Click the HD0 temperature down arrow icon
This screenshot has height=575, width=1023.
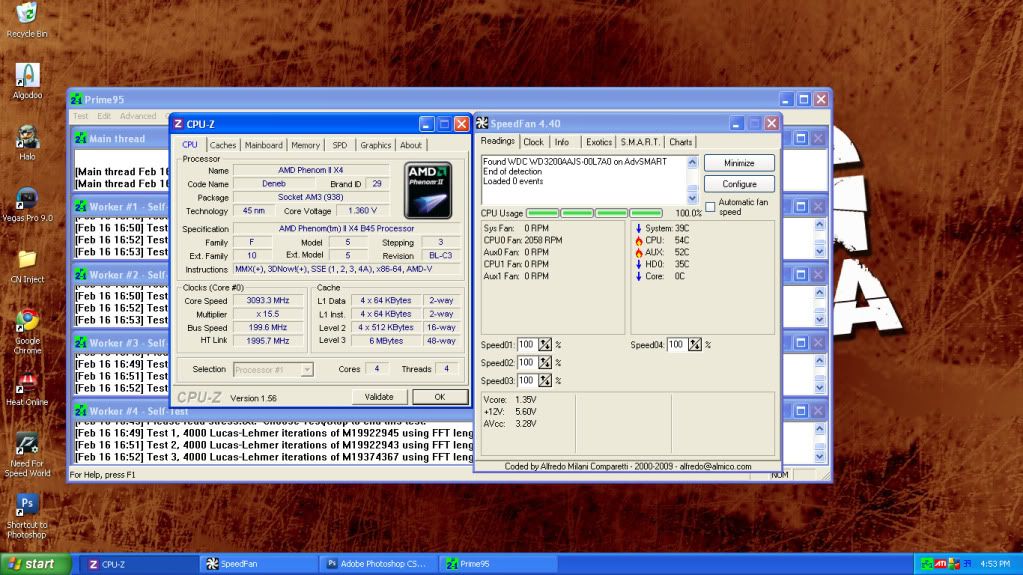click(x=639, y=264)
